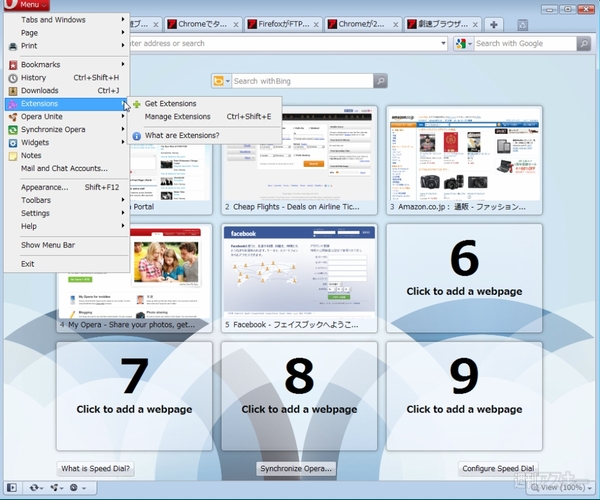Image resolution: width=600 pixels, height=500 pixels.
Task: Click the Opera Link sync status icon
Action: [x=36, y=488]
